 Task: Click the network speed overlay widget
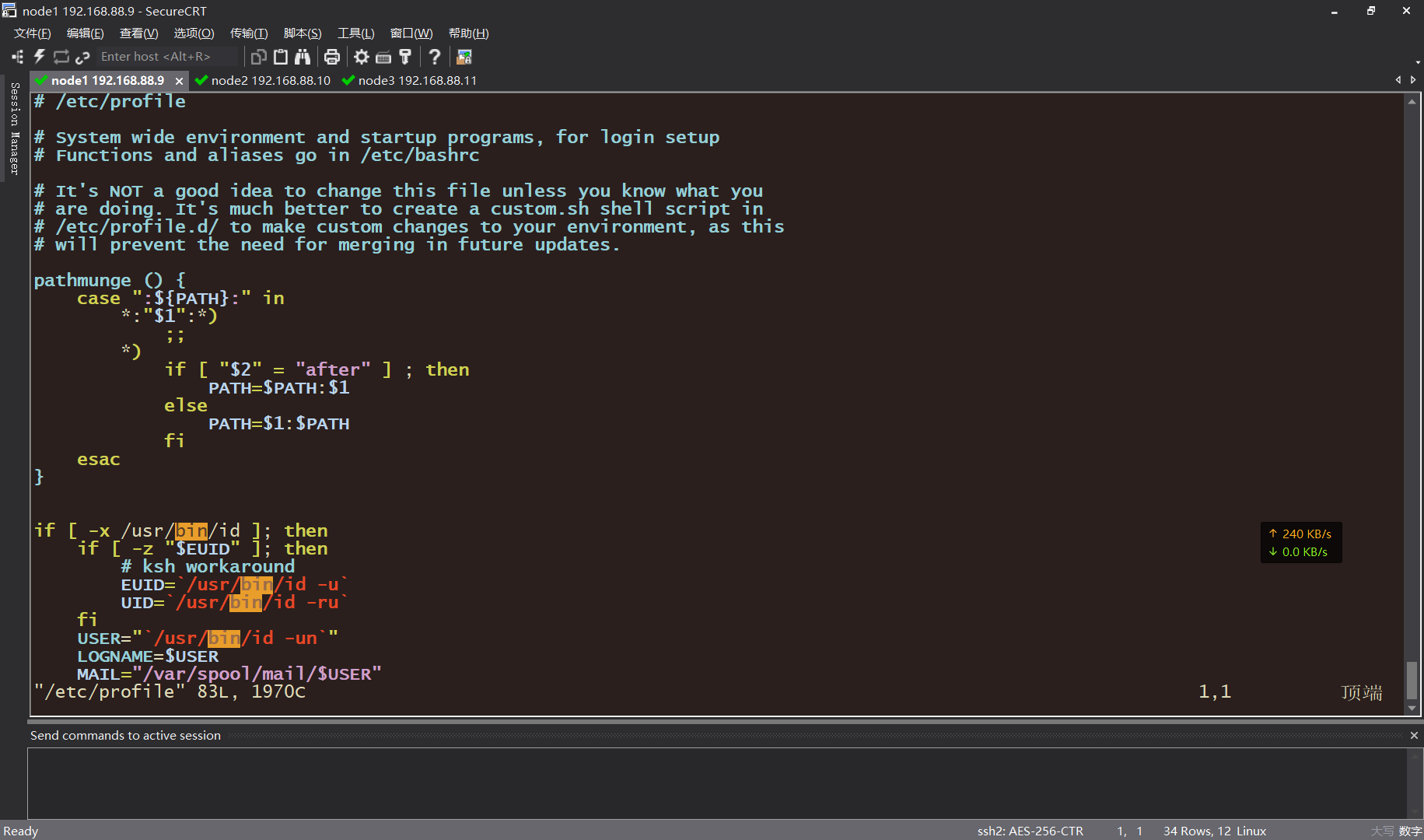1301,543
